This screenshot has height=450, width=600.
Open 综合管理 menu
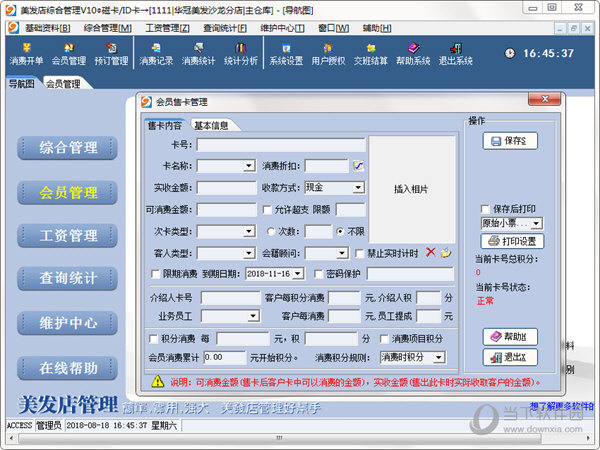coord(108,28)
